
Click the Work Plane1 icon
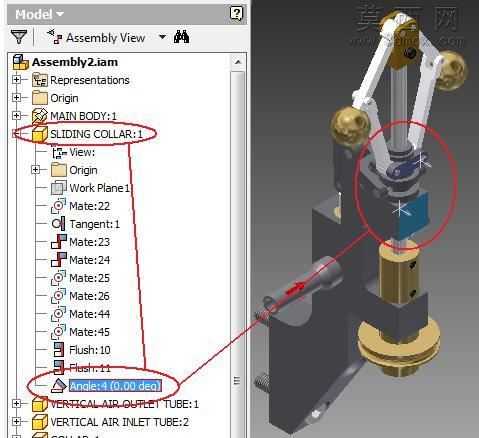pos(59,188)
